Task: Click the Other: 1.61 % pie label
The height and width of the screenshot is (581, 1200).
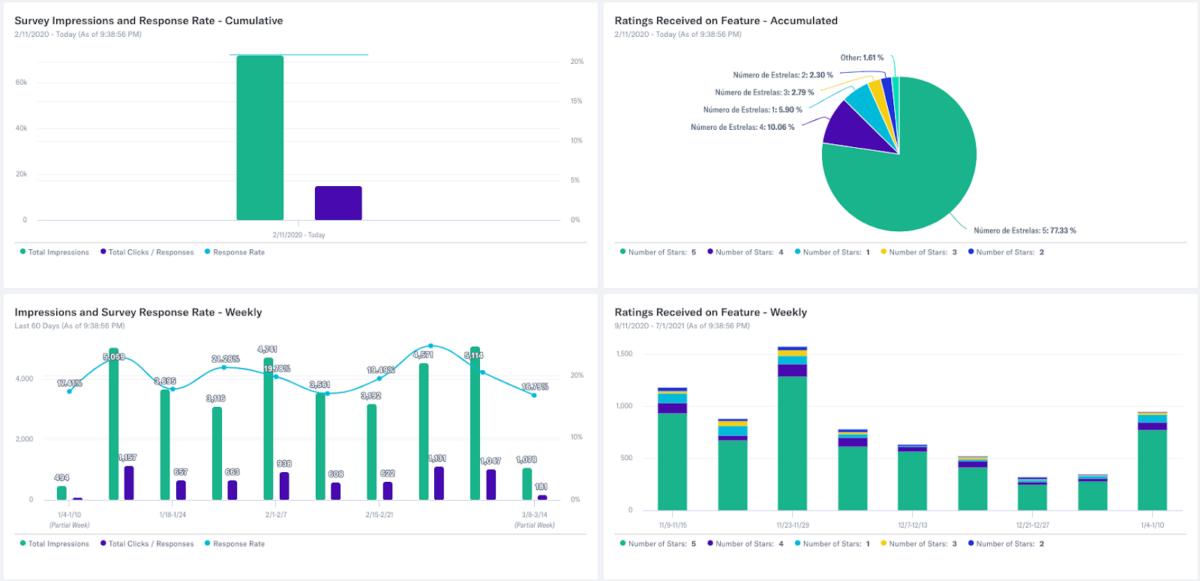Action: point(864,58)
